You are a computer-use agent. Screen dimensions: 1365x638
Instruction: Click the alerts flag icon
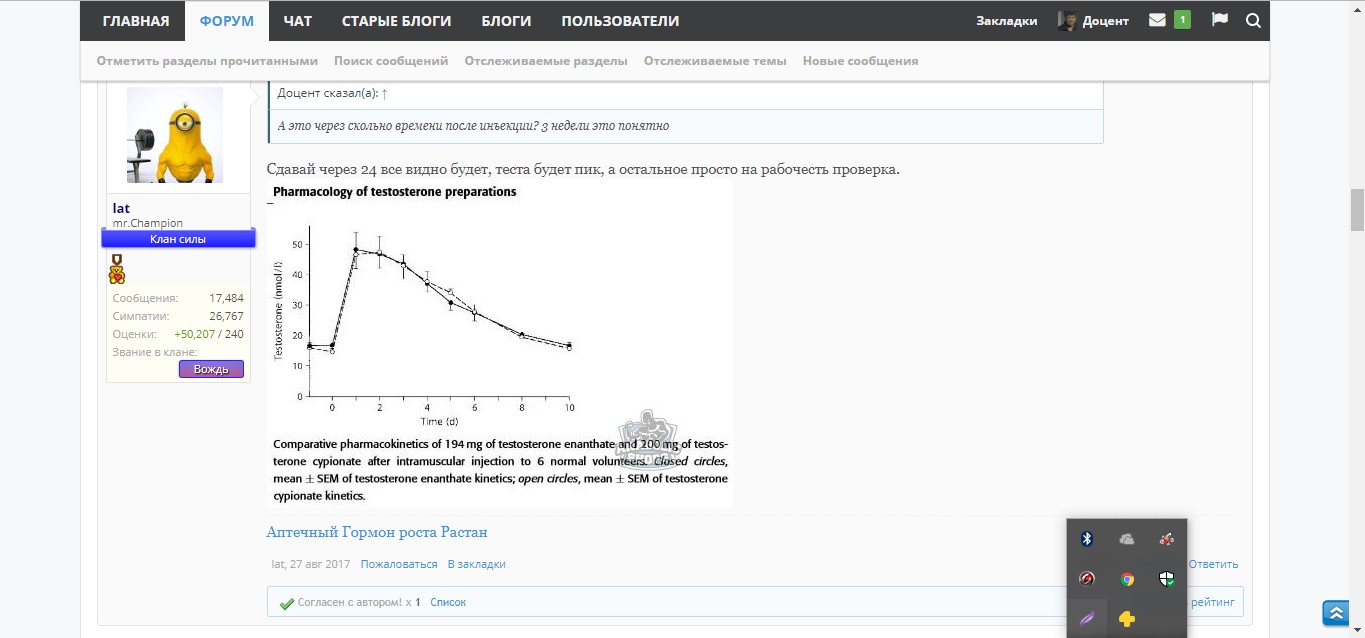pos(1219,20)
